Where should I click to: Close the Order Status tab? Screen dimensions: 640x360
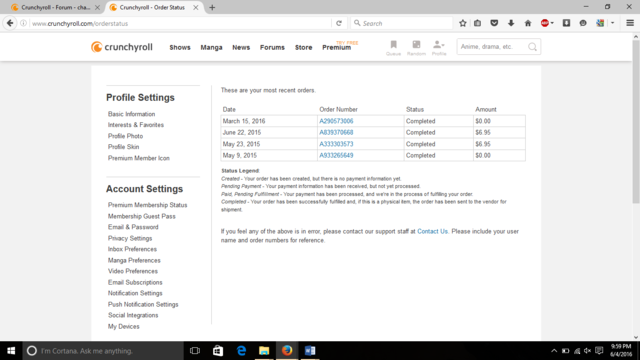[196, 7]
